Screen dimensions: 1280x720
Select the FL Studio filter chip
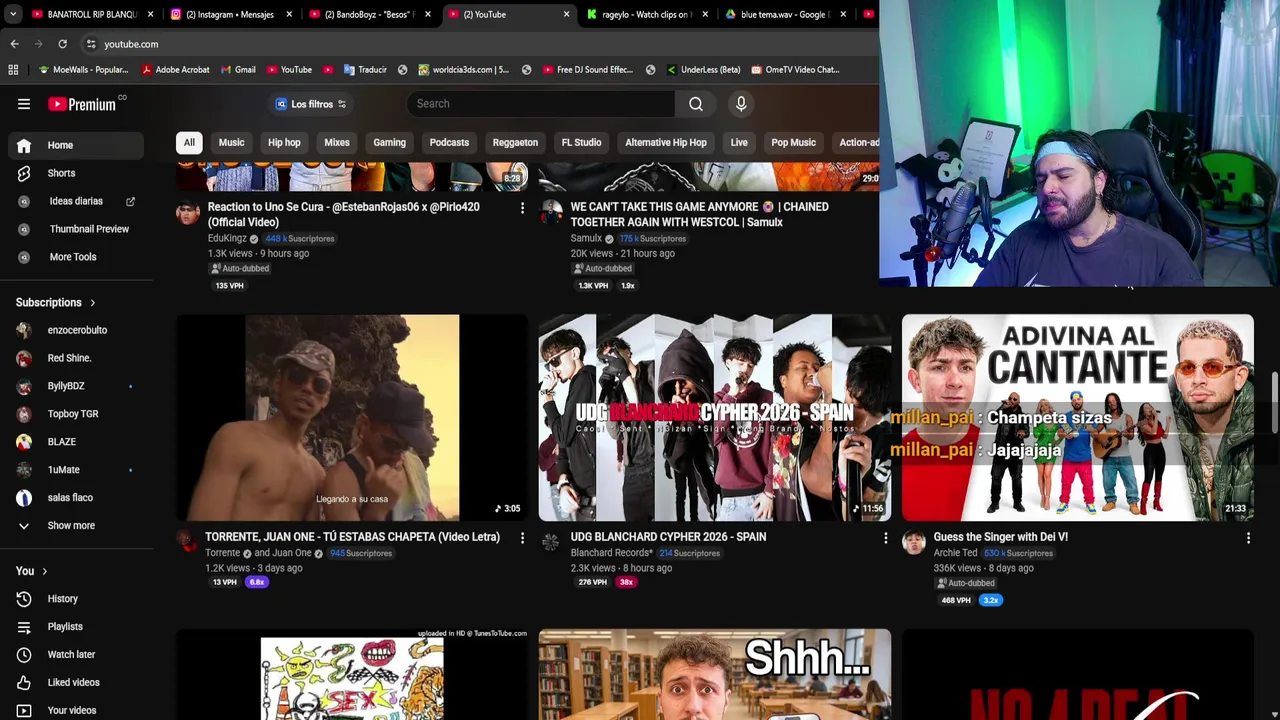[581, 142]
